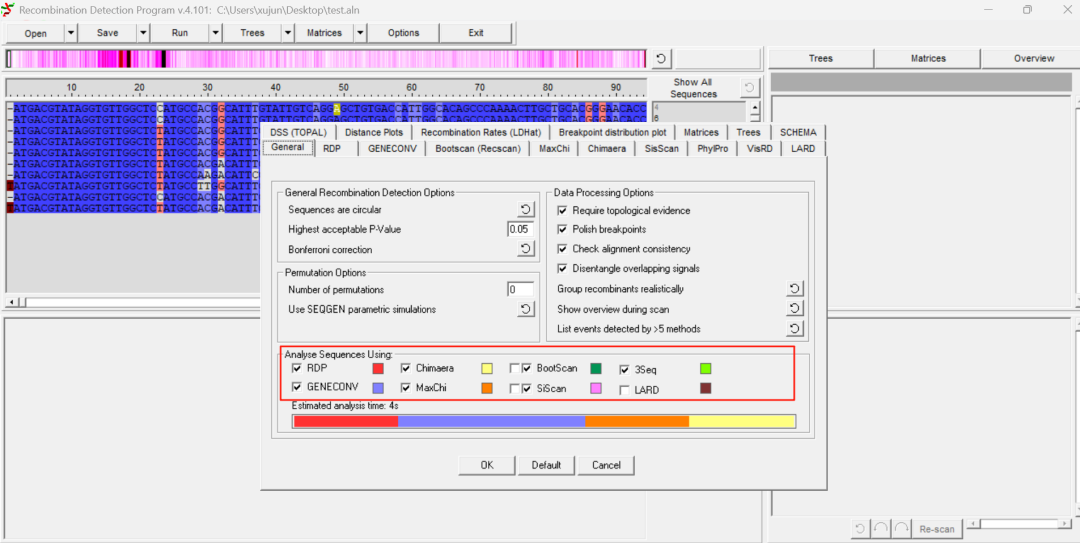Image resolution: width=1080 pixels, height=543 pixels.
Task: Click the Show All Sequences button
Action: click(x=694, y=88)
